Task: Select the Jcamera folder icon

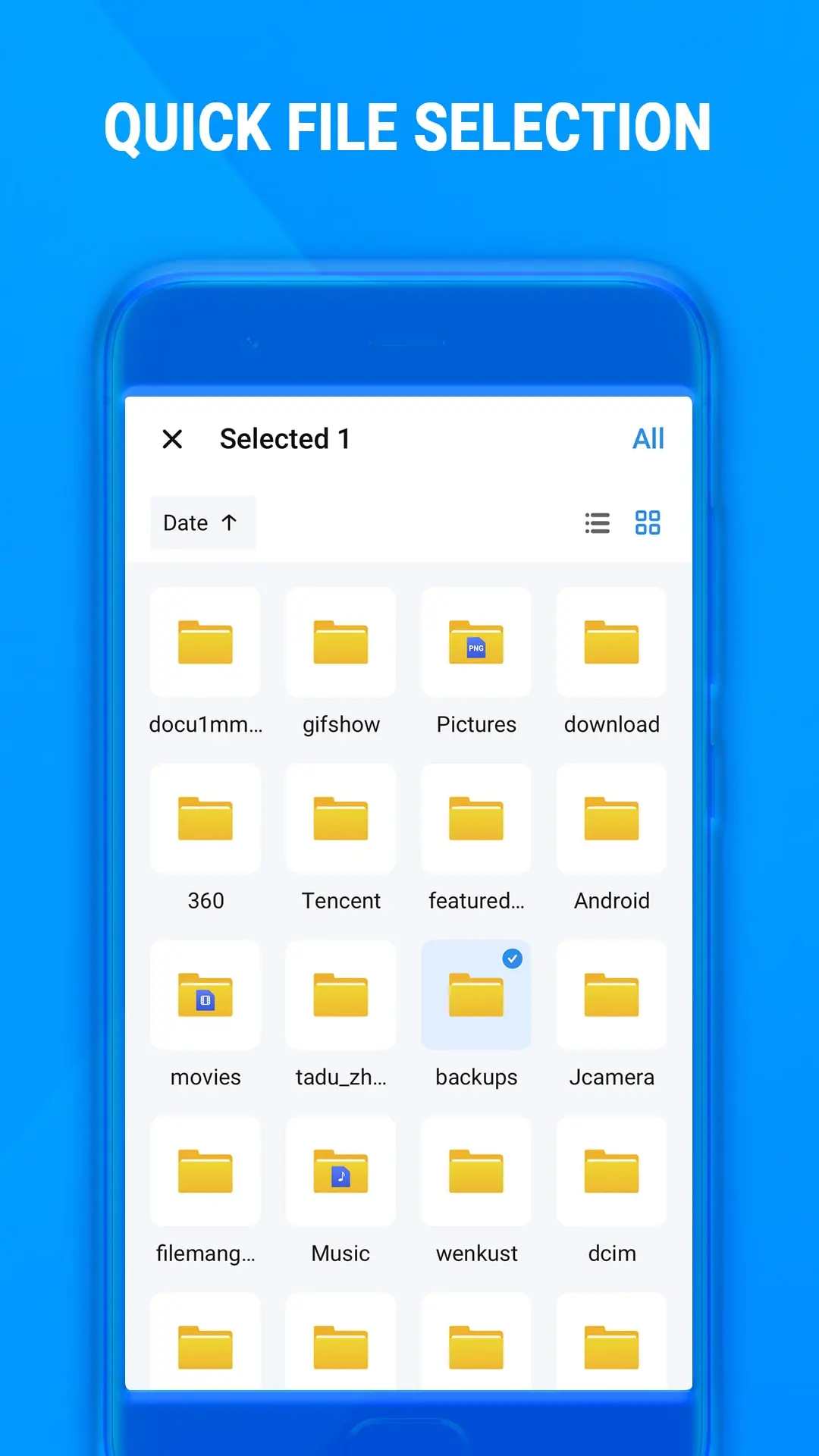Action: point(611,995)
